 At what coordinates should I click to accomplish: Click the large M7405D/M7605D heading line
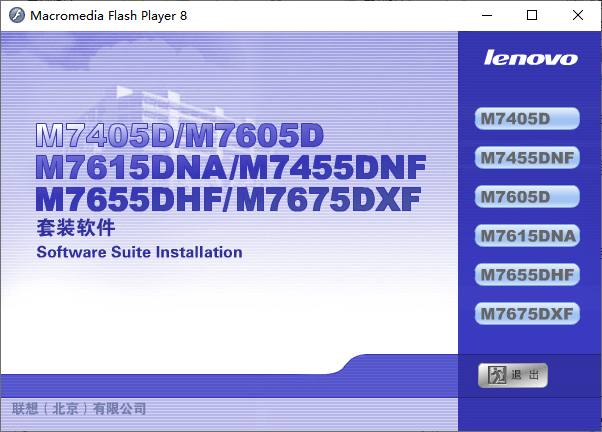(180, 134)
